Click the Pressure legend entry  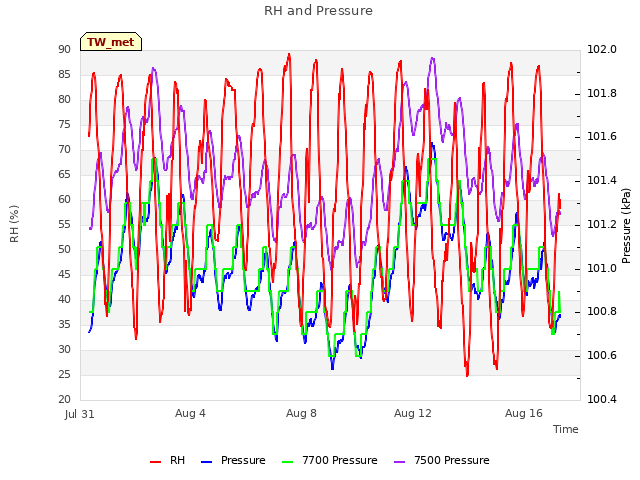click(233, 460)
